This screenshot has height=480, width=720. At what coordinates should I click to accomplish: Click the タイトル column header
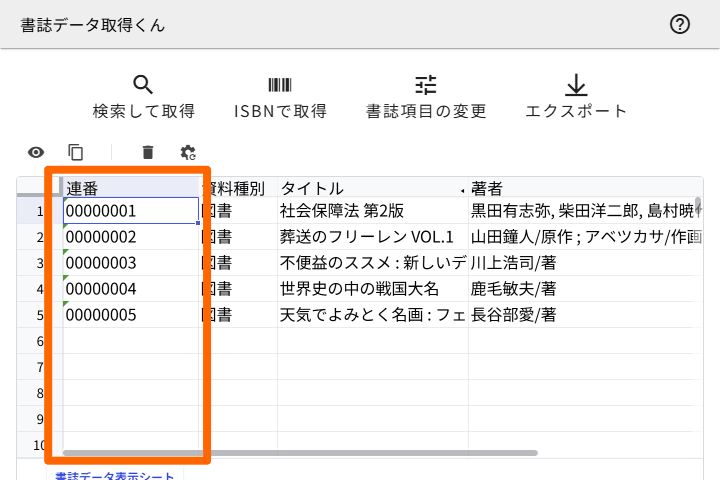370,188
